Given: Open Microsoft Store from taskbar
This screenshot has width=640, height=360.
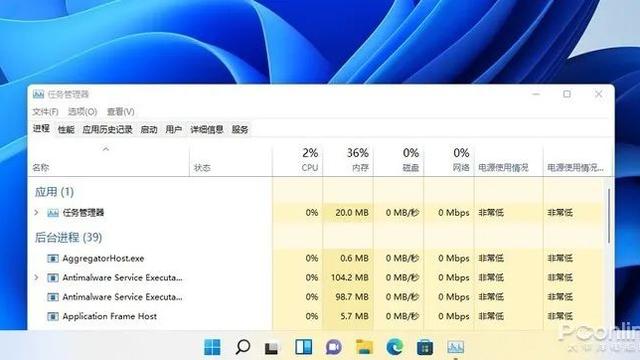Looking at the screenshot, I should [424, 347].
